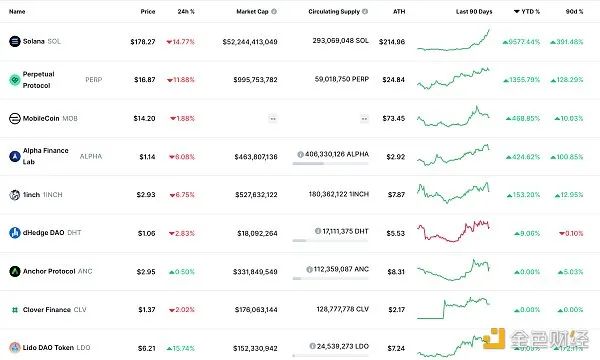Viewport: 600px width, 360px height.
Task: Click the Circulating Supply info icon
Action: (365, 11)
